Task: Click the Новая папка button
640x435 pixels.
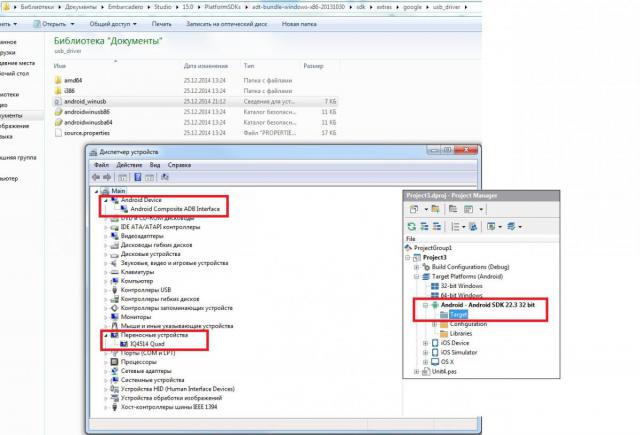Action: tap(299, 24)
